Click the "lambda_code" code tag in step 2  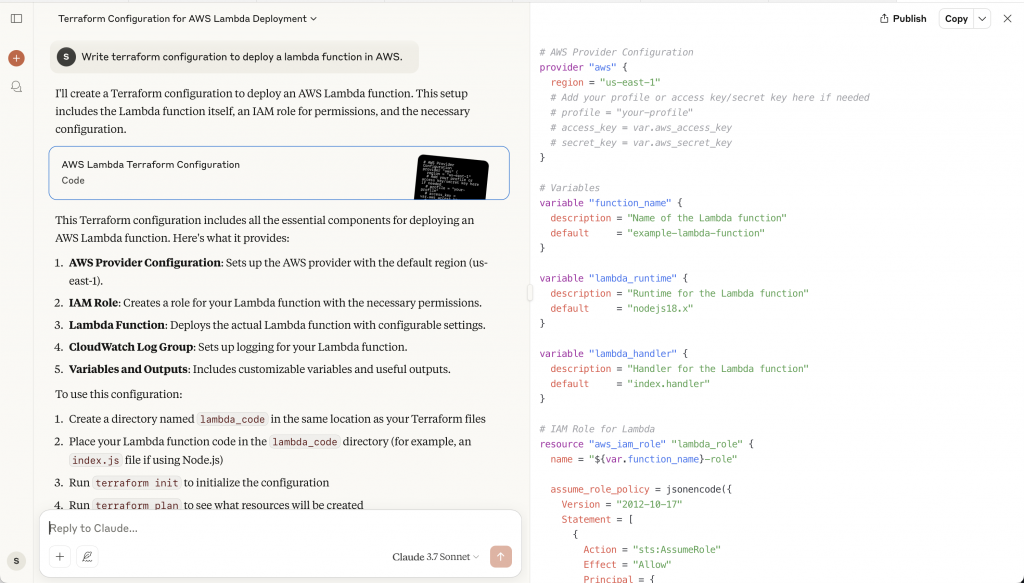click(305, 442)
